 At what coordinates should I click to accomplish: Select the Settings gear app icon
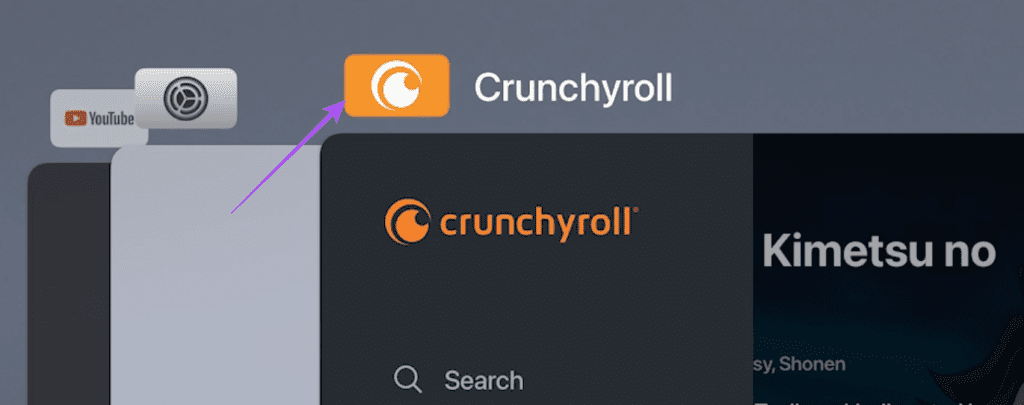(185, 98)
